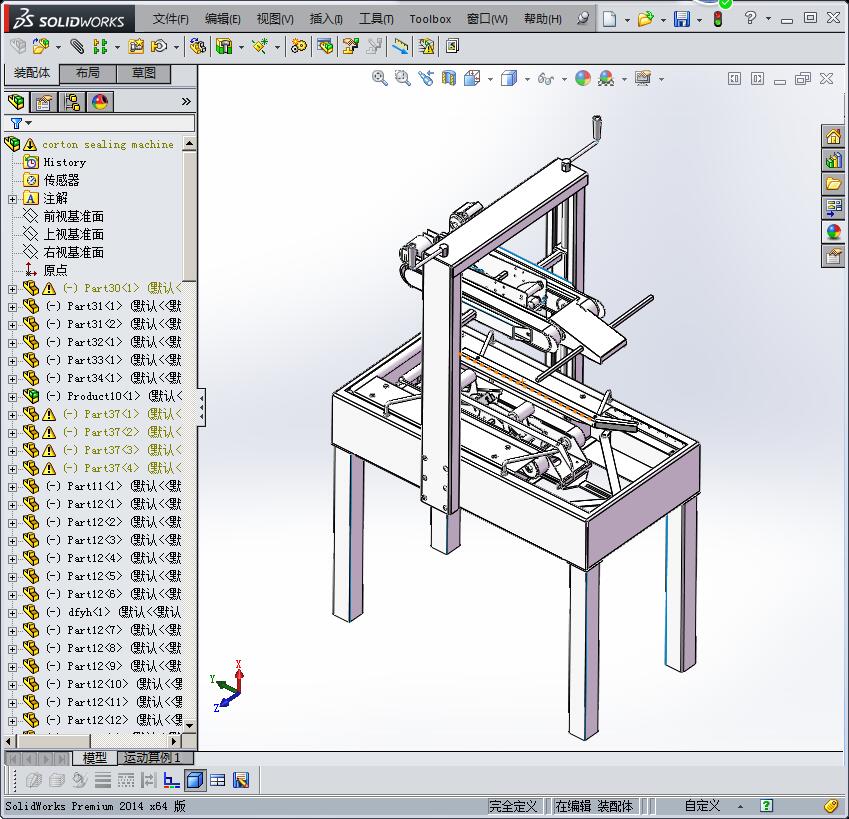Click the Edit Appearance sphere in view toolbar

[583, 78]
